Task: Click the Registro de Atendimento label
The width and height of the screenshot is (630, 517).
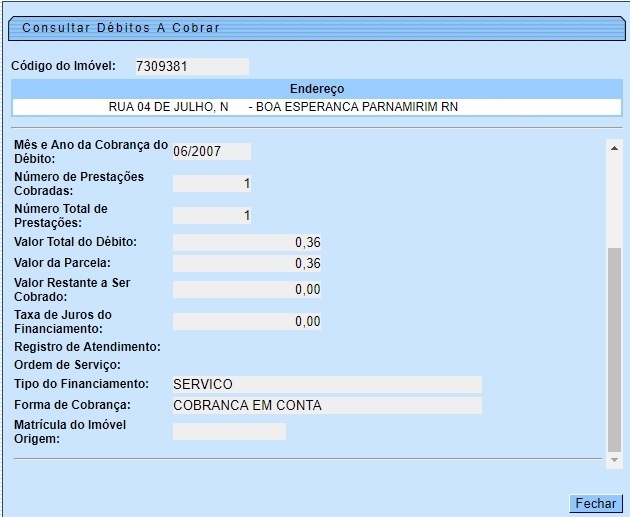Action: (87, 347)
